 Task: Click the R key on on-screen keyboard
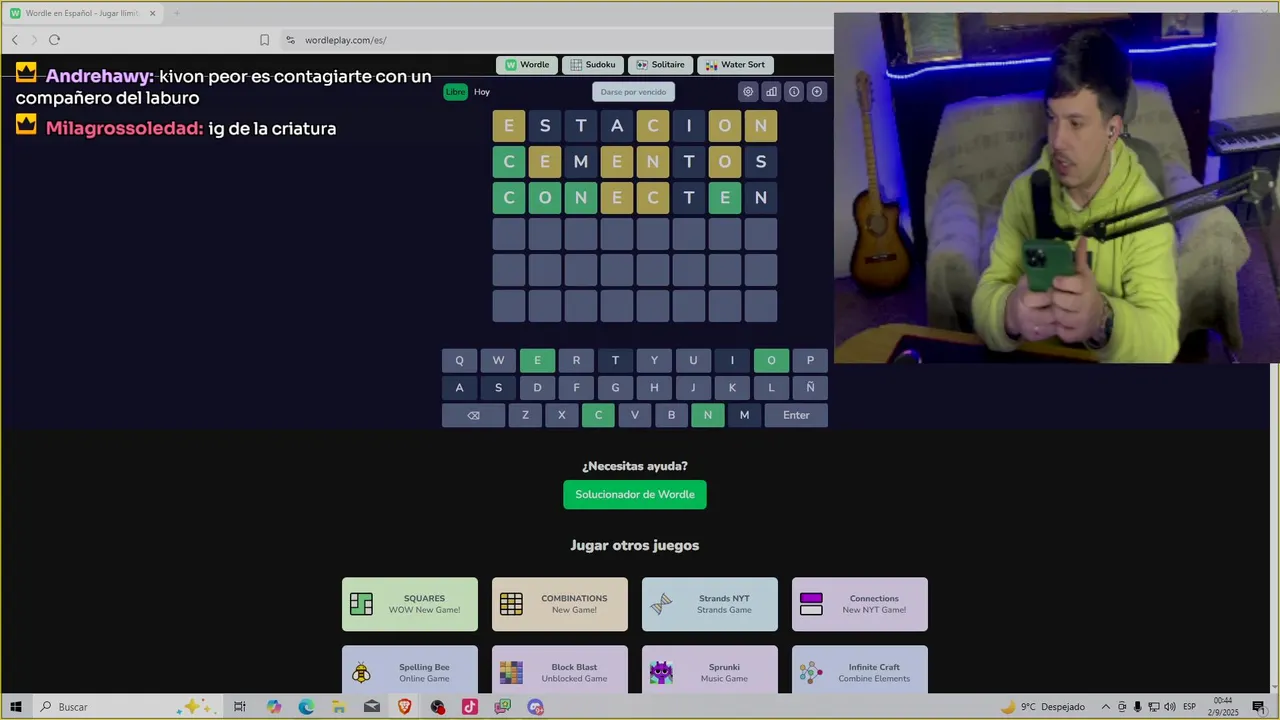(576, 360)
